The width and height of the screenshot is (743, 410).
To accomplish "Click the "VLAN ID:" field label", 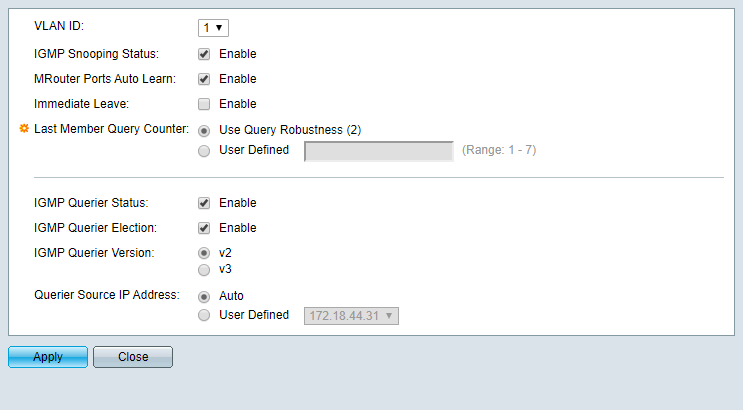I will point(58,28).
